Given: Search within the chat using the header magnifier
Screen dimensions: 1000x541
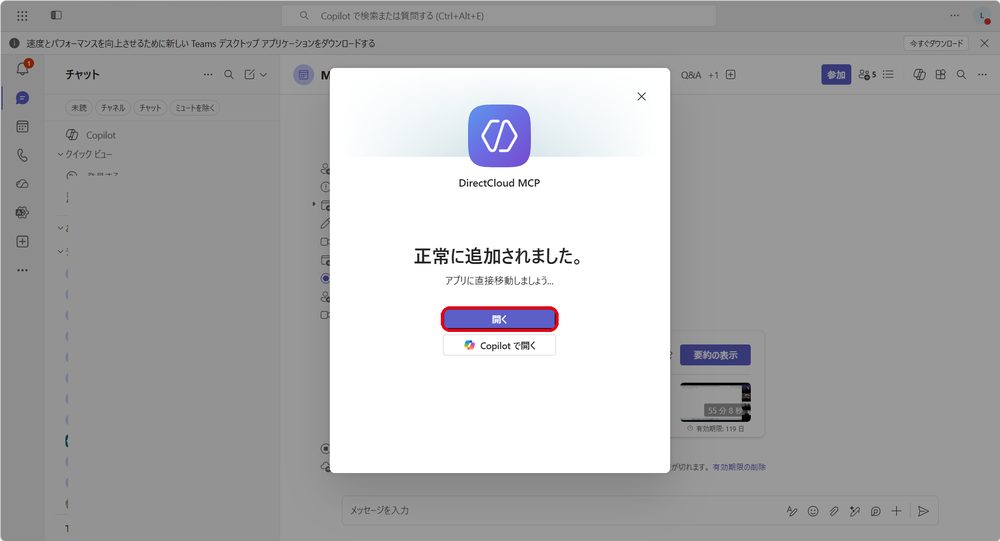Looking at the screenshot, I should pyautogui.click(x=961, y=75).
